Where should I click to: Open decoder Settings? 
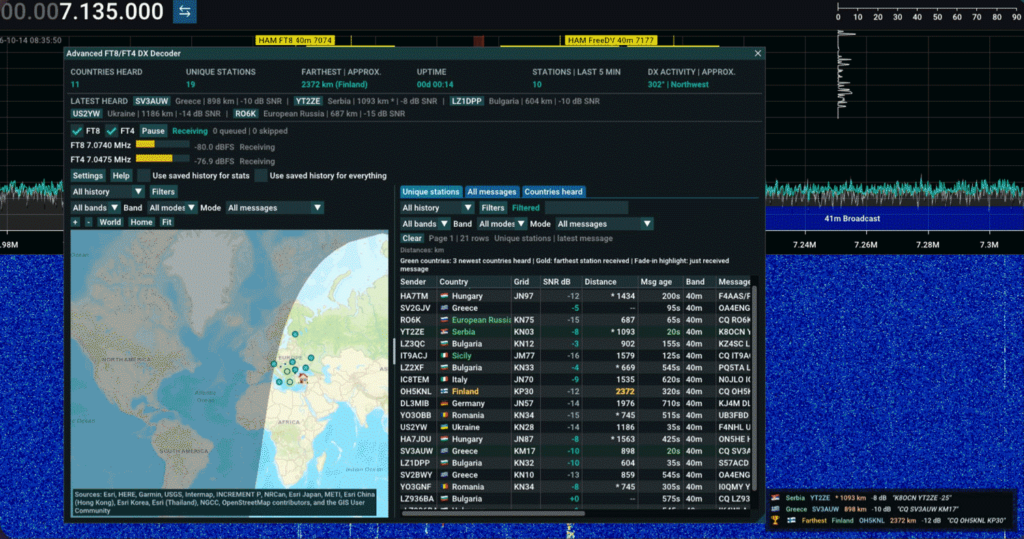point(88,176)
